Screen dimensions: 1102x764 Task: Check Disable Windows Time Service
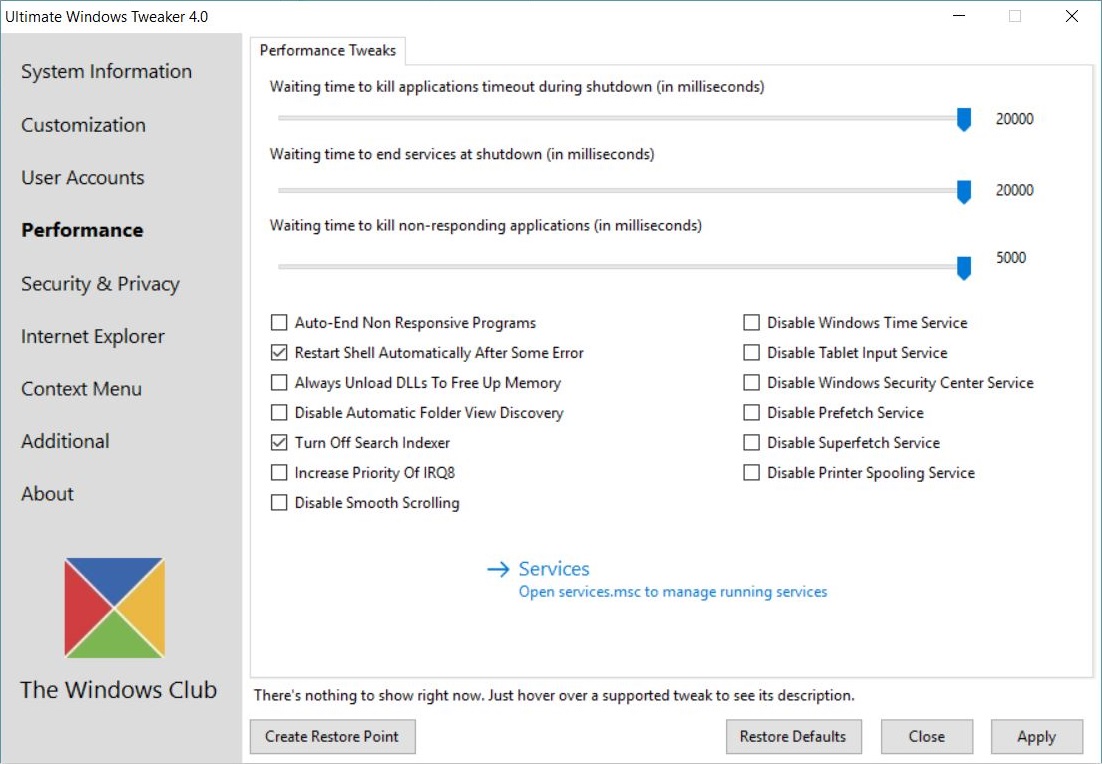click(x=751, y=323)
